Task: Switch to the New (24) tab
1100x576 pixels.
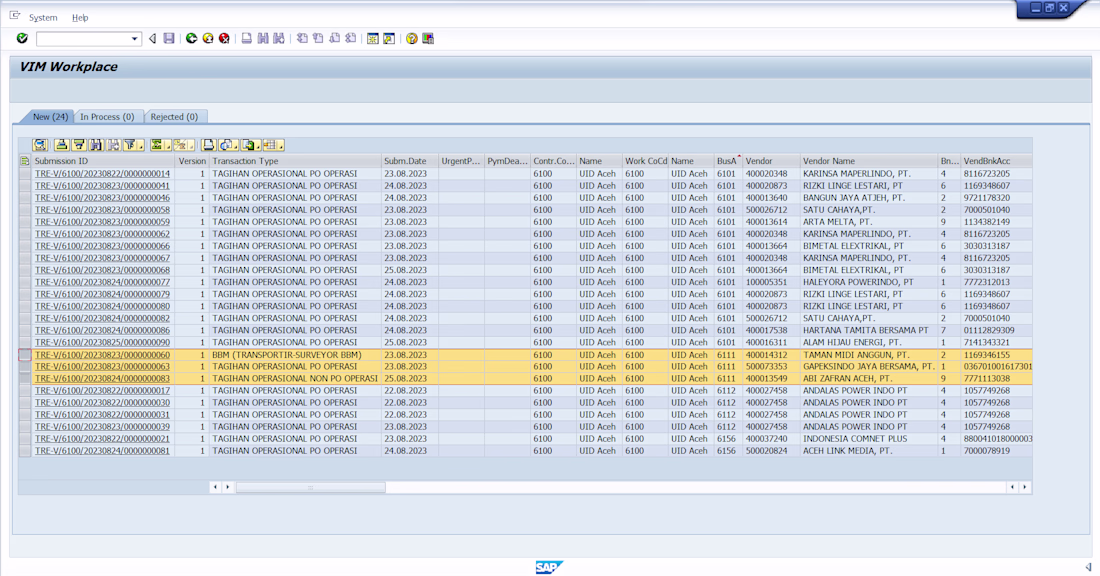Action: (x=50, y=116)
